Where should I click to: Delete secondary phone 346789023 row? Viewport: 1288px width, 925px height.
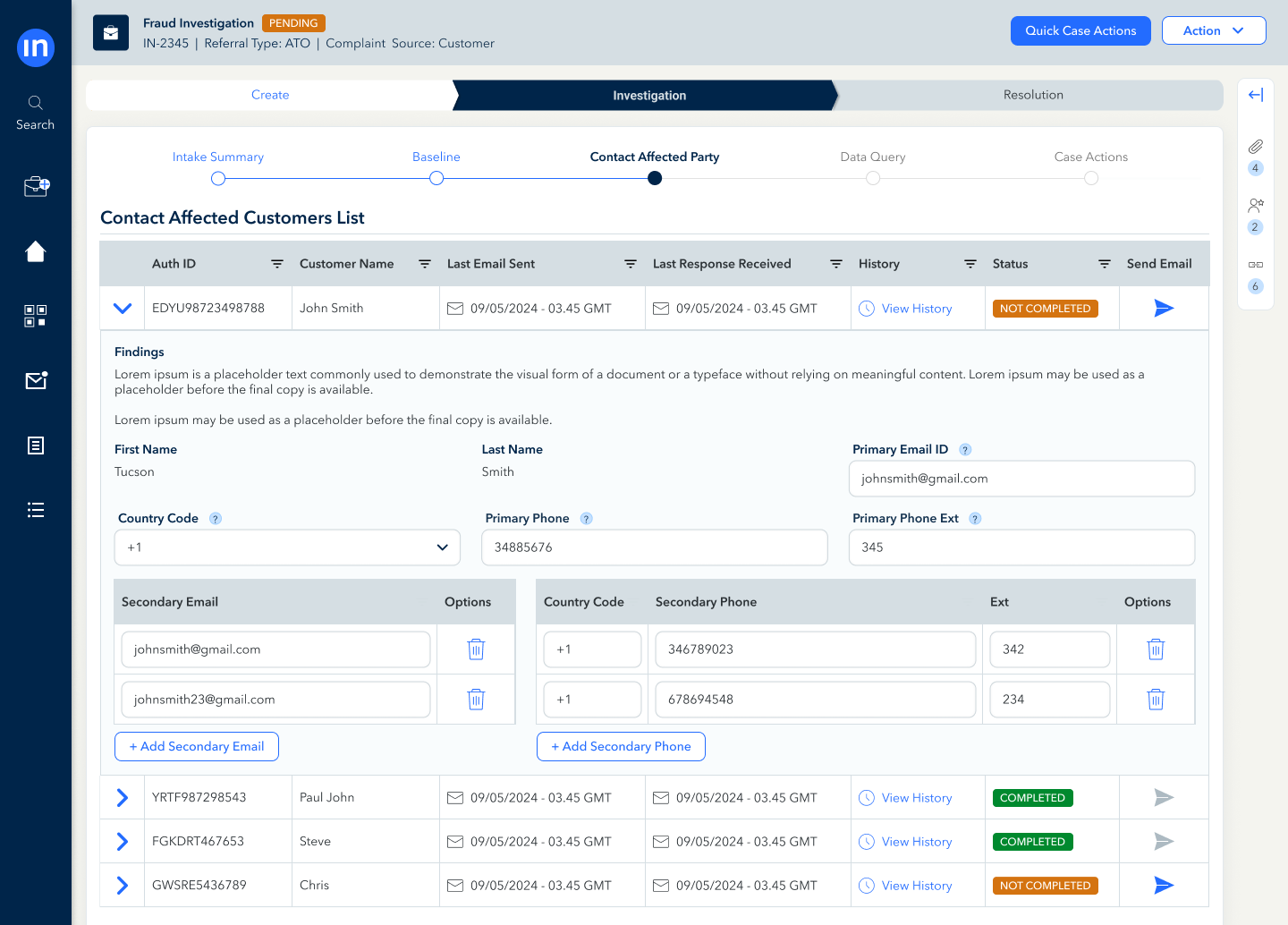tap(1156, 649)
